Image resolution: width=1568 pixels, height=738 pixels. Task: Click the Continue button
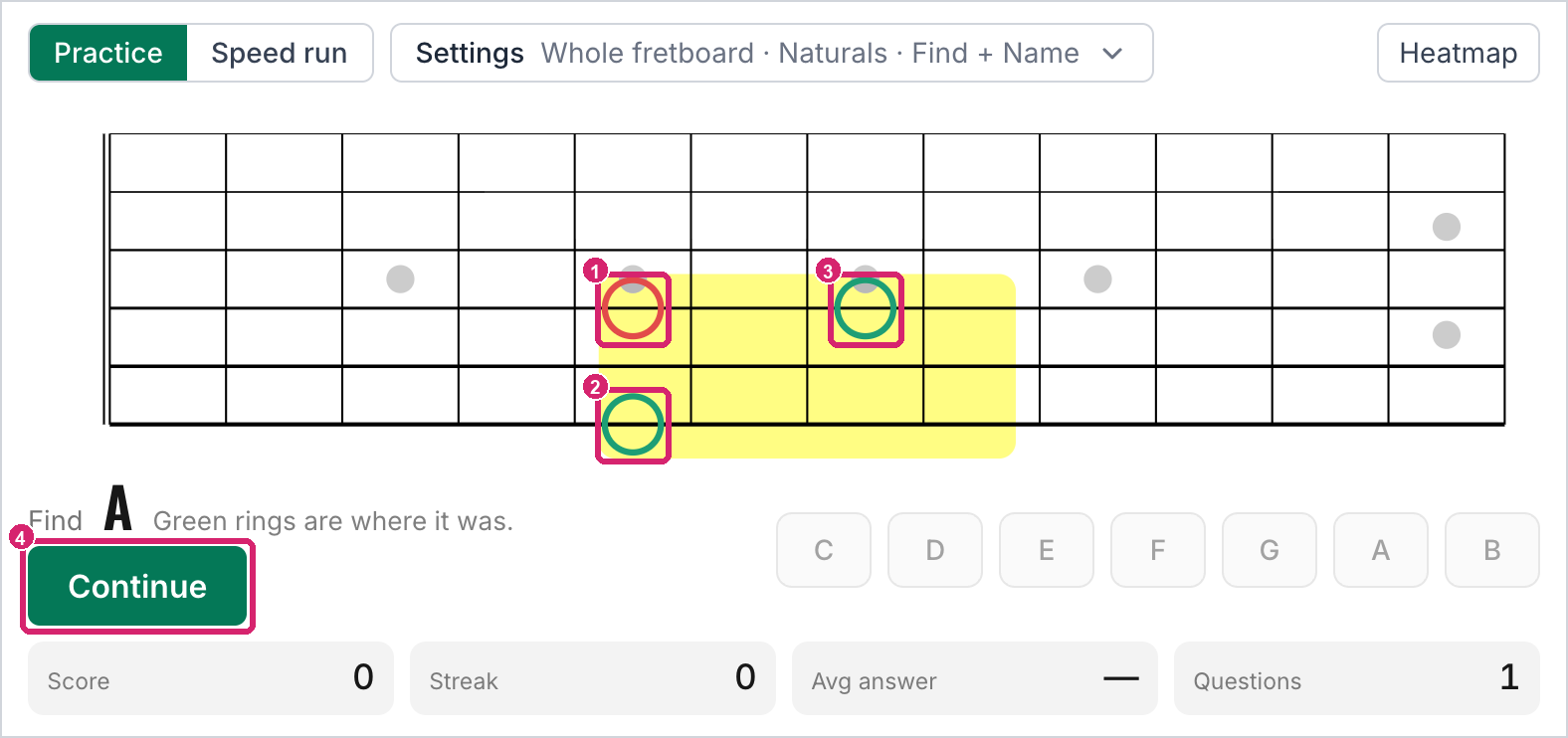pos(137,586)
